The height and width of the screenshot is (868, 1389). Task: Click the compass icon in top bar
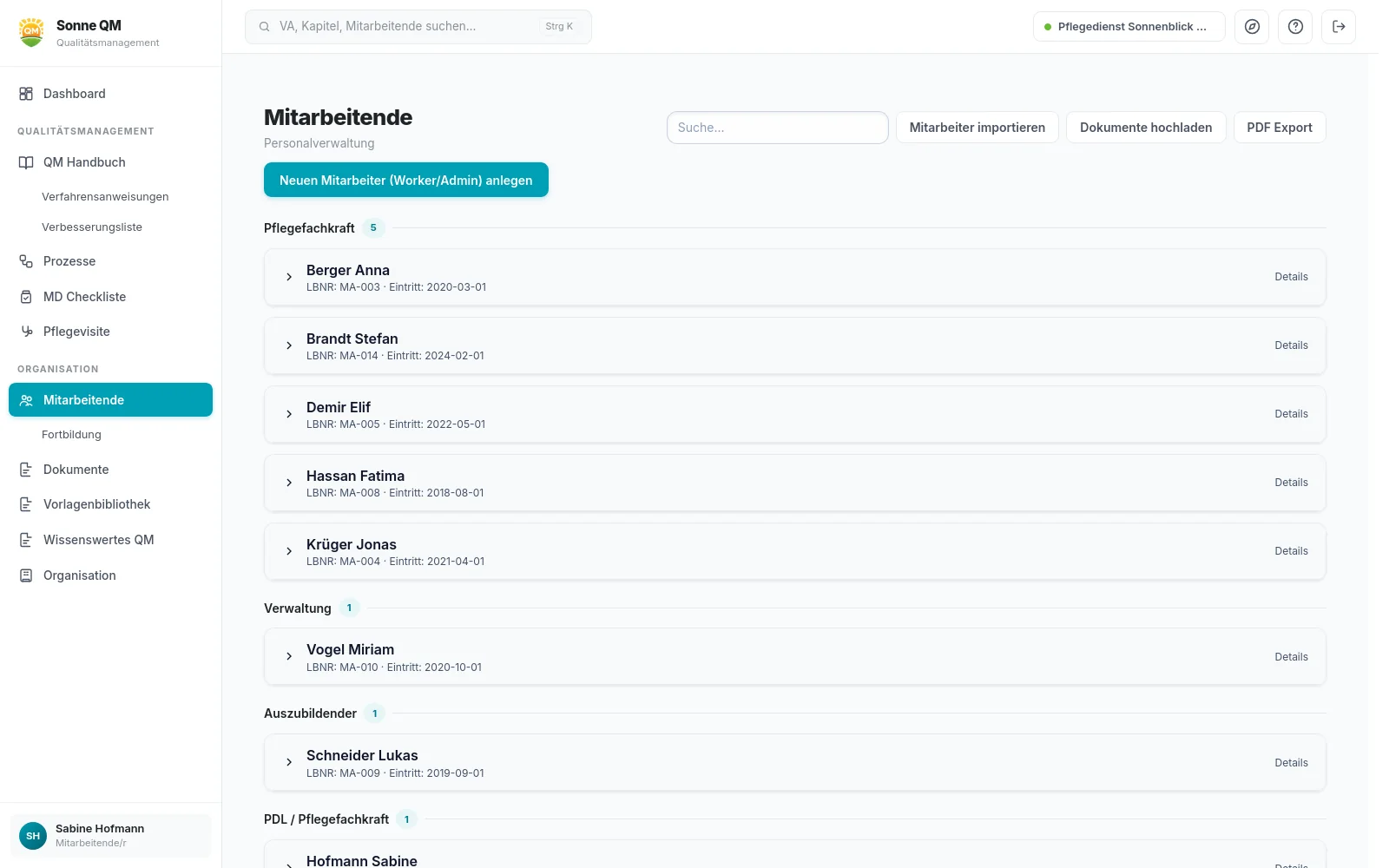tap(1252, 27)
